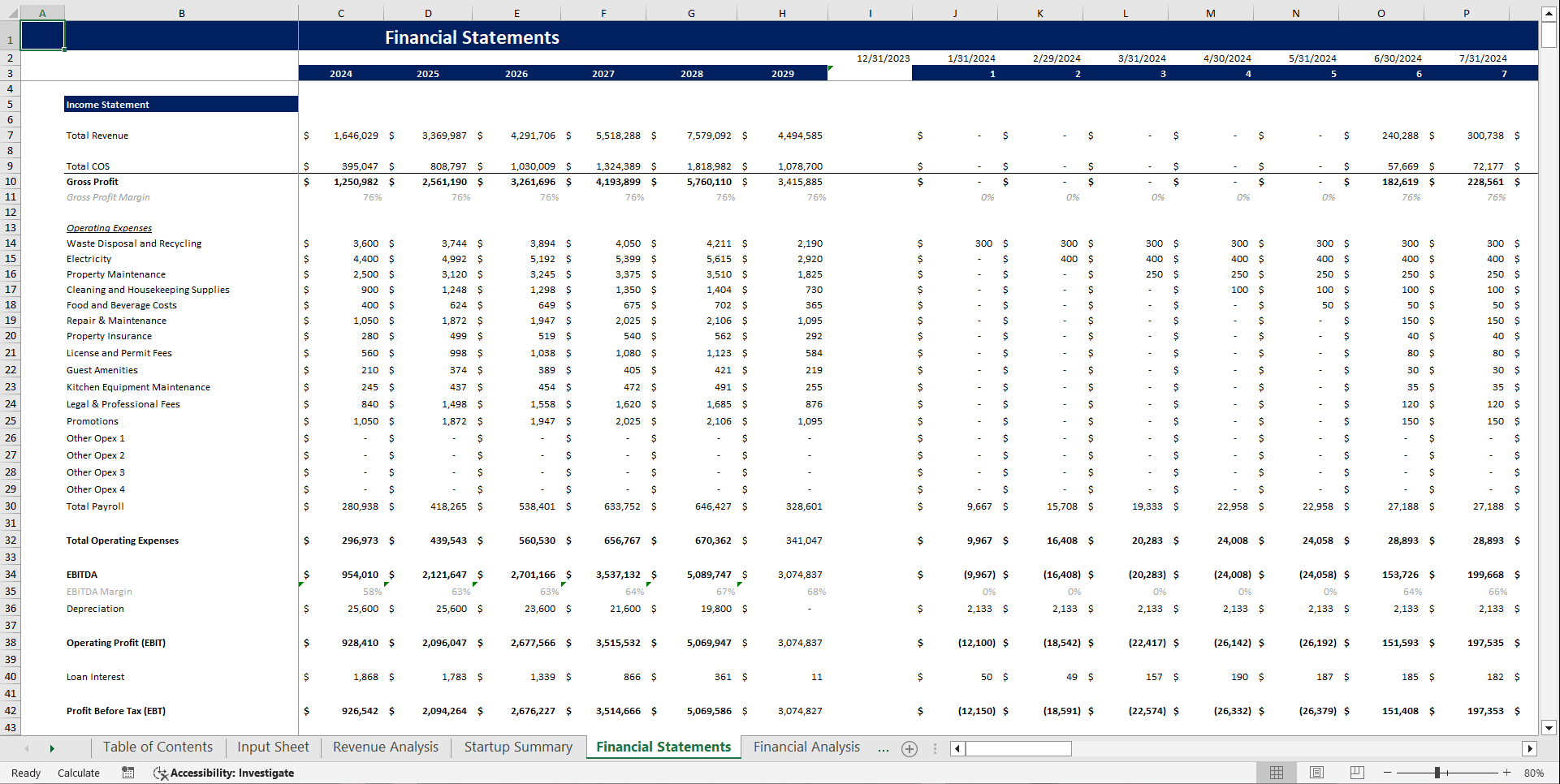This screenshot has height=784, width=1560.
Task: Click the previous-sheet navigation arrow
Action: click(x=27, y=748)
